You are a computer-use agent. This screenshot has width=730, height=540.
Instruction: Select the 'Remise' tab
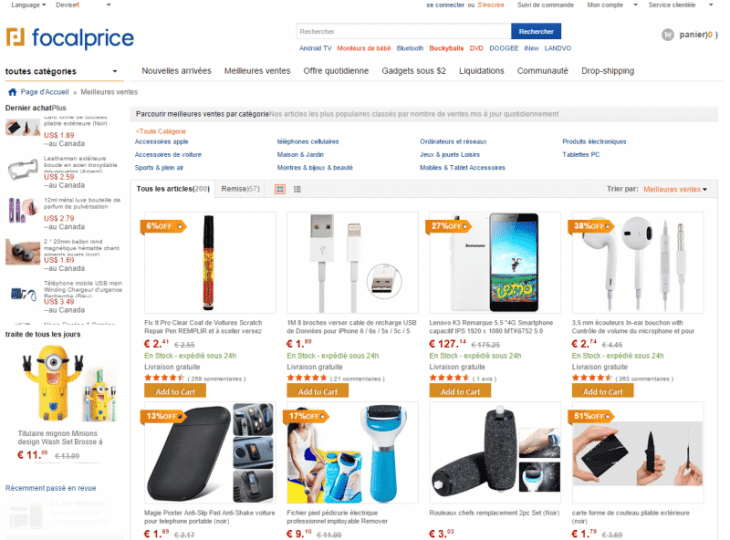point(240,189)
